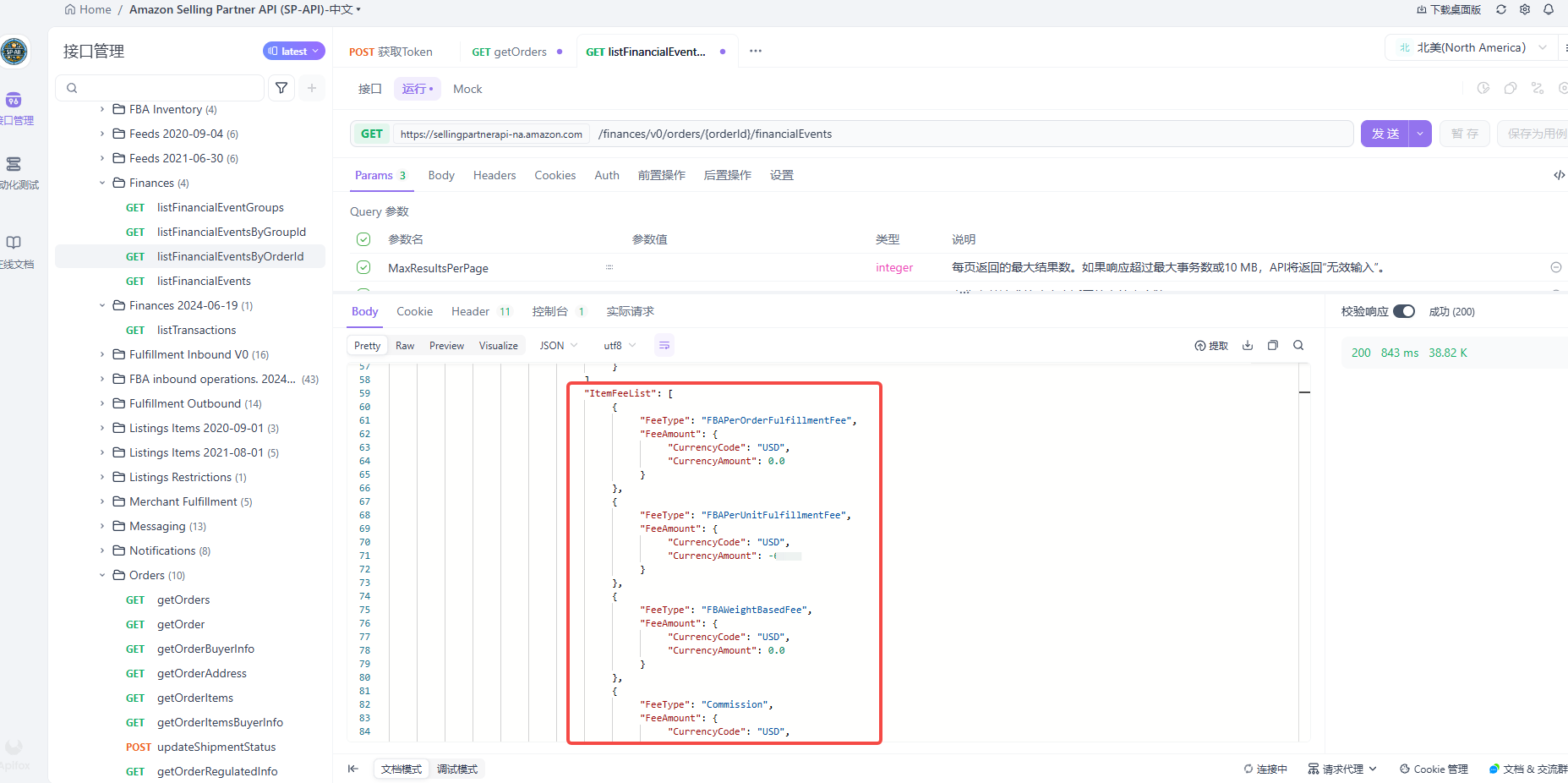This screenshot has width=1568, height=783.
Task: Expand the Notifications folder
Action: click(x=102, y=550)
